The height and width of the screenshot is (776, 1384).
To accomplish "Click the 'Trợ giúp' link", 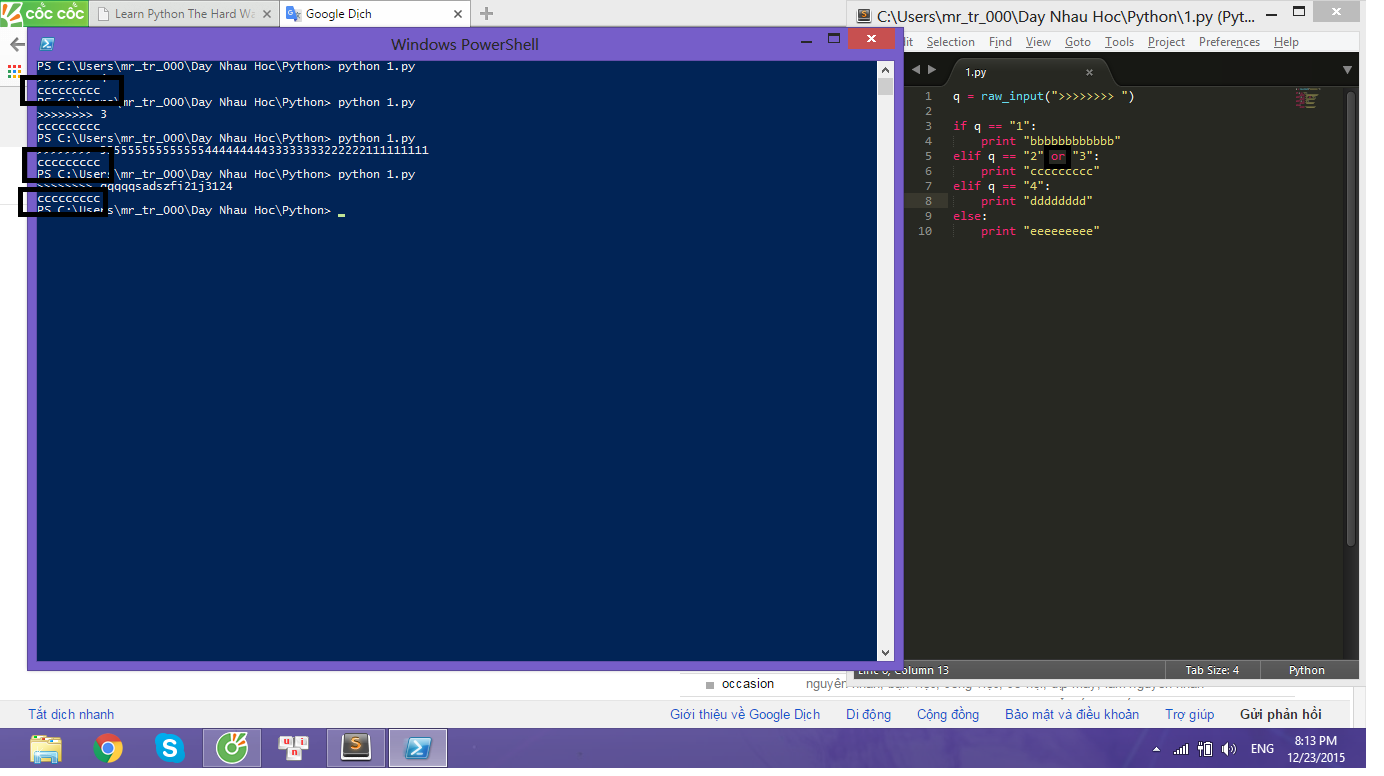I will 1189,714.
